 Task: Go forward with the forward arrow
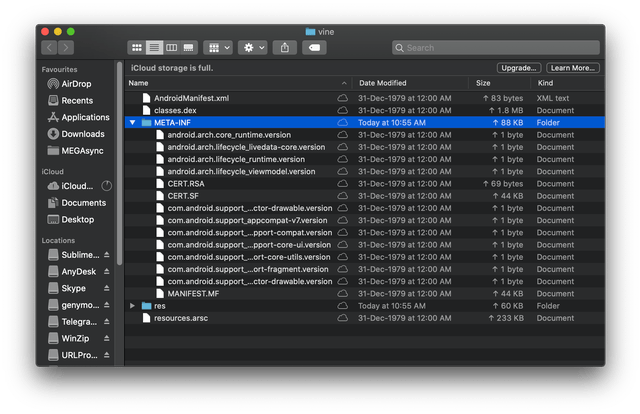tap(66, 48)
